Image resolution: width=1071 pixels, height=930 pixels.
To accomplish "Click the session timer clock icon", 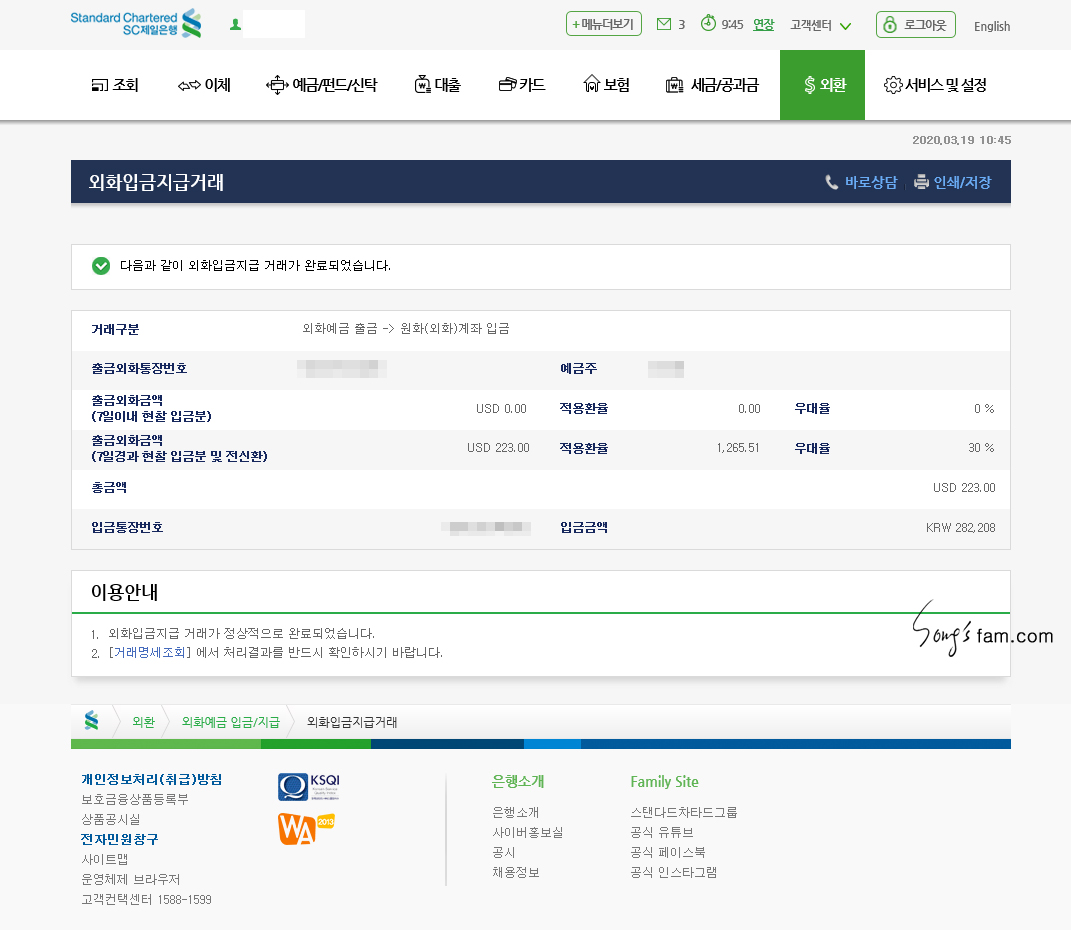I will (x=708, y=23).
